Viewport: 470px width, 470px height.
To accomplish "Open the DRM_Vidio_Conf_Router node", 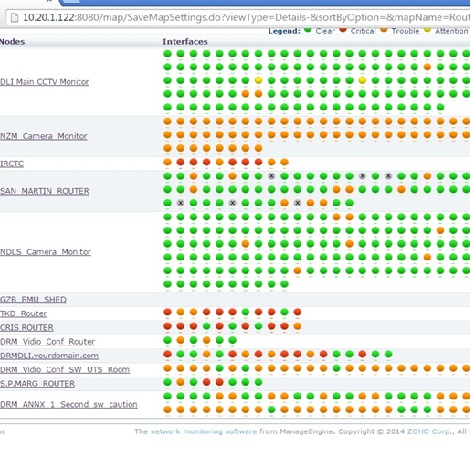I will (x=48, y=342).
